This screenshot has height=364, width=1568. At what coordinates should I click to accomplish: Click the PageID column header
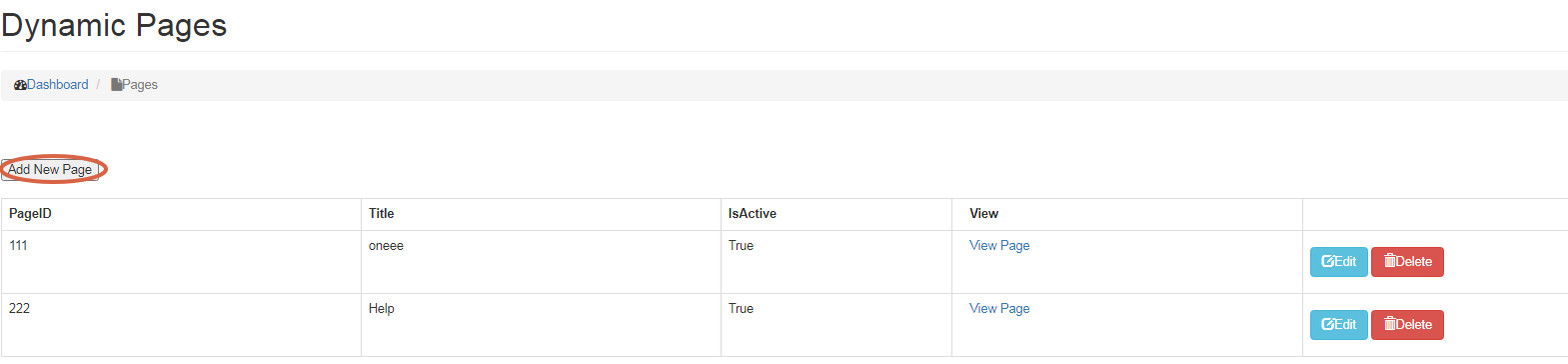30,213
